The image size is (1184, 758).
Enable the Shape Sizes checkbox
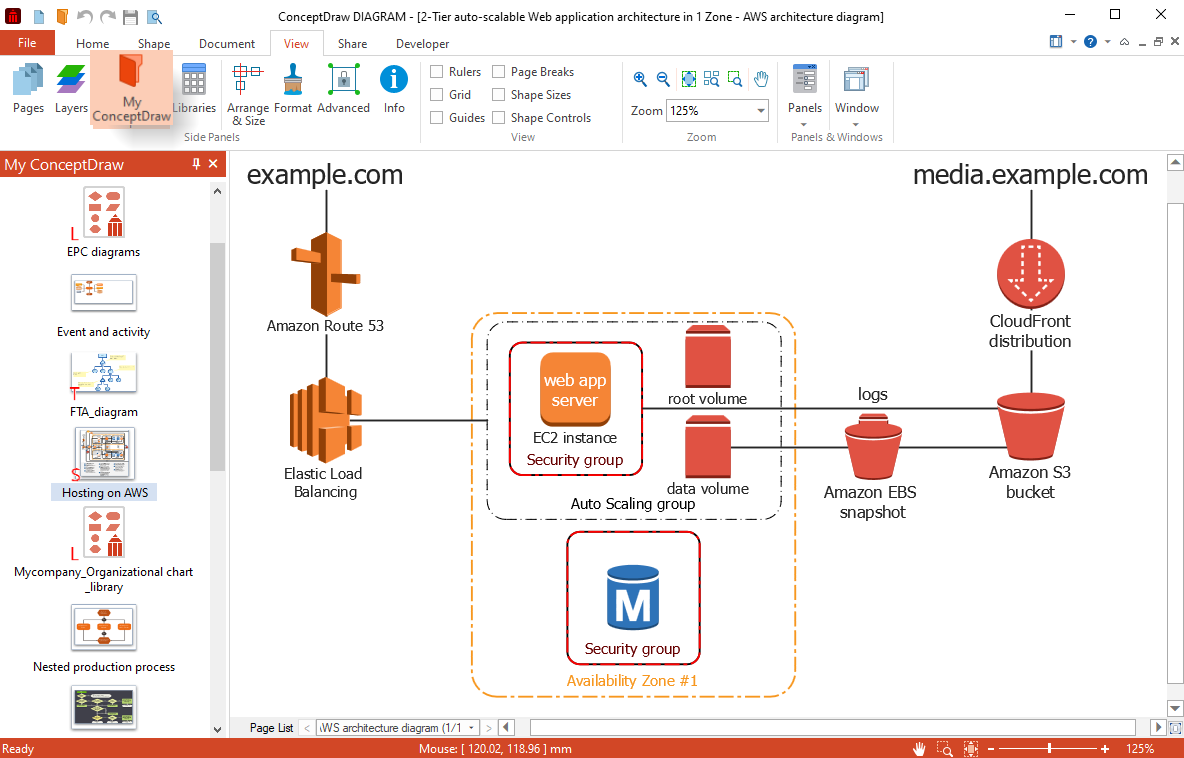[498, 94]
